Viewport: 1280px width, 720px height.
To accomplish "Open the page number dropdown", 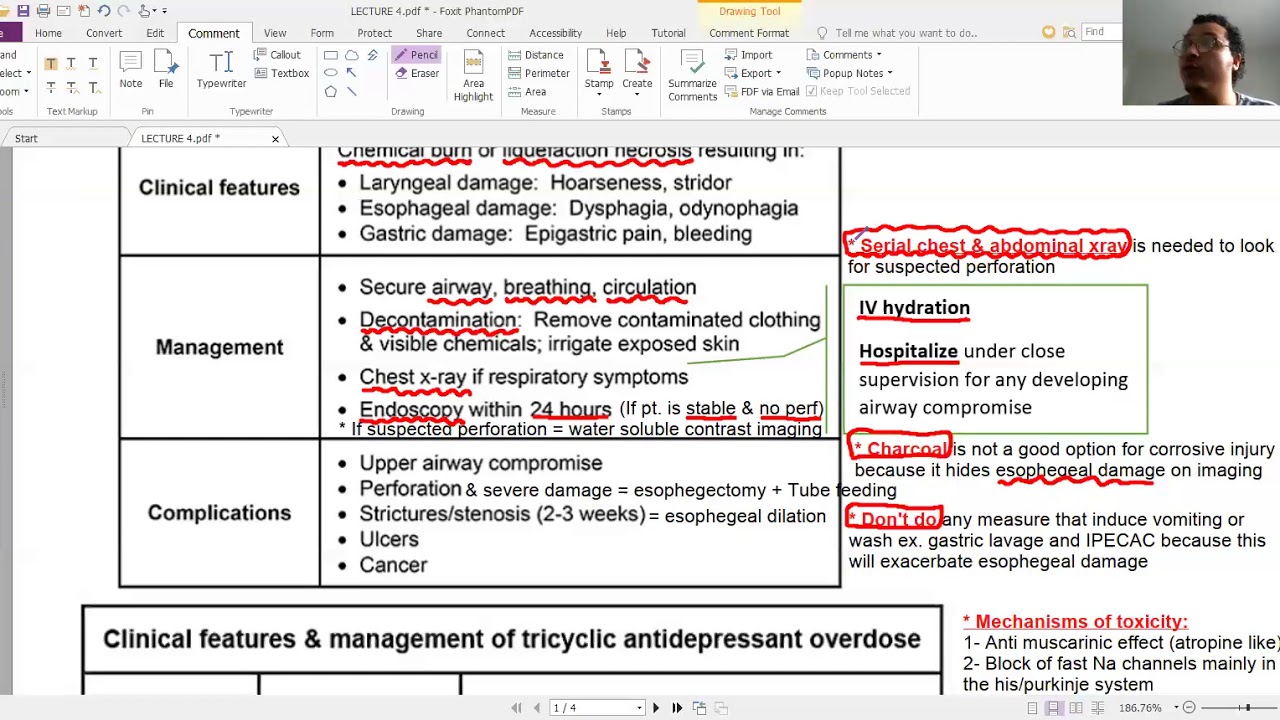I will click(639, 708).
